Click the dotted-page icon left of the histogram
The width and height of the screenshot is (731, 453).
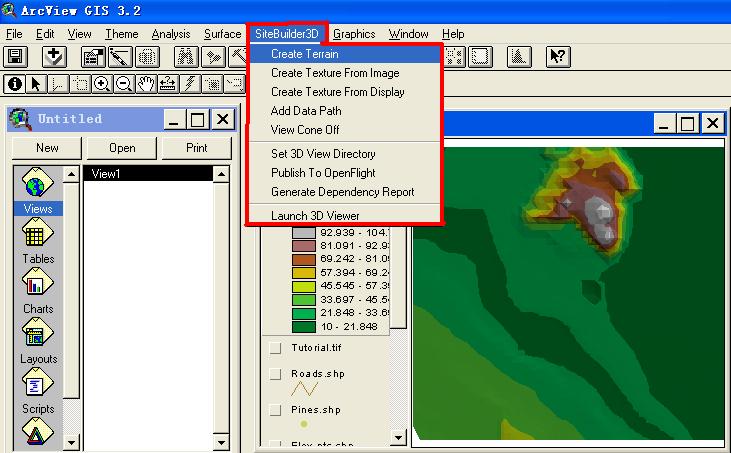[x=481, y=57]
